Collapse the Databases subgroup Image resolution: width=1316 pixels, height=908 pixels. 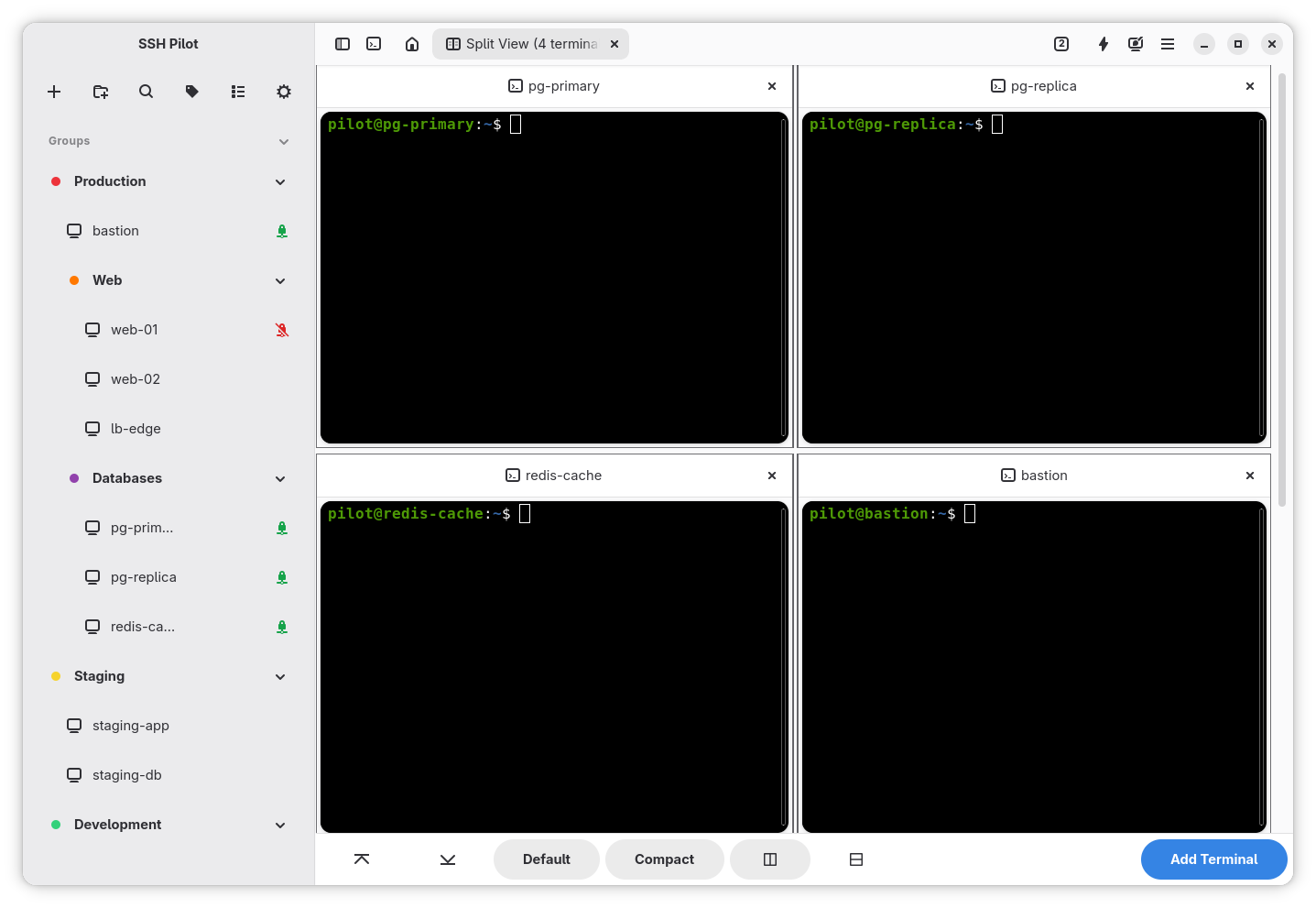(x=280, y=478)
